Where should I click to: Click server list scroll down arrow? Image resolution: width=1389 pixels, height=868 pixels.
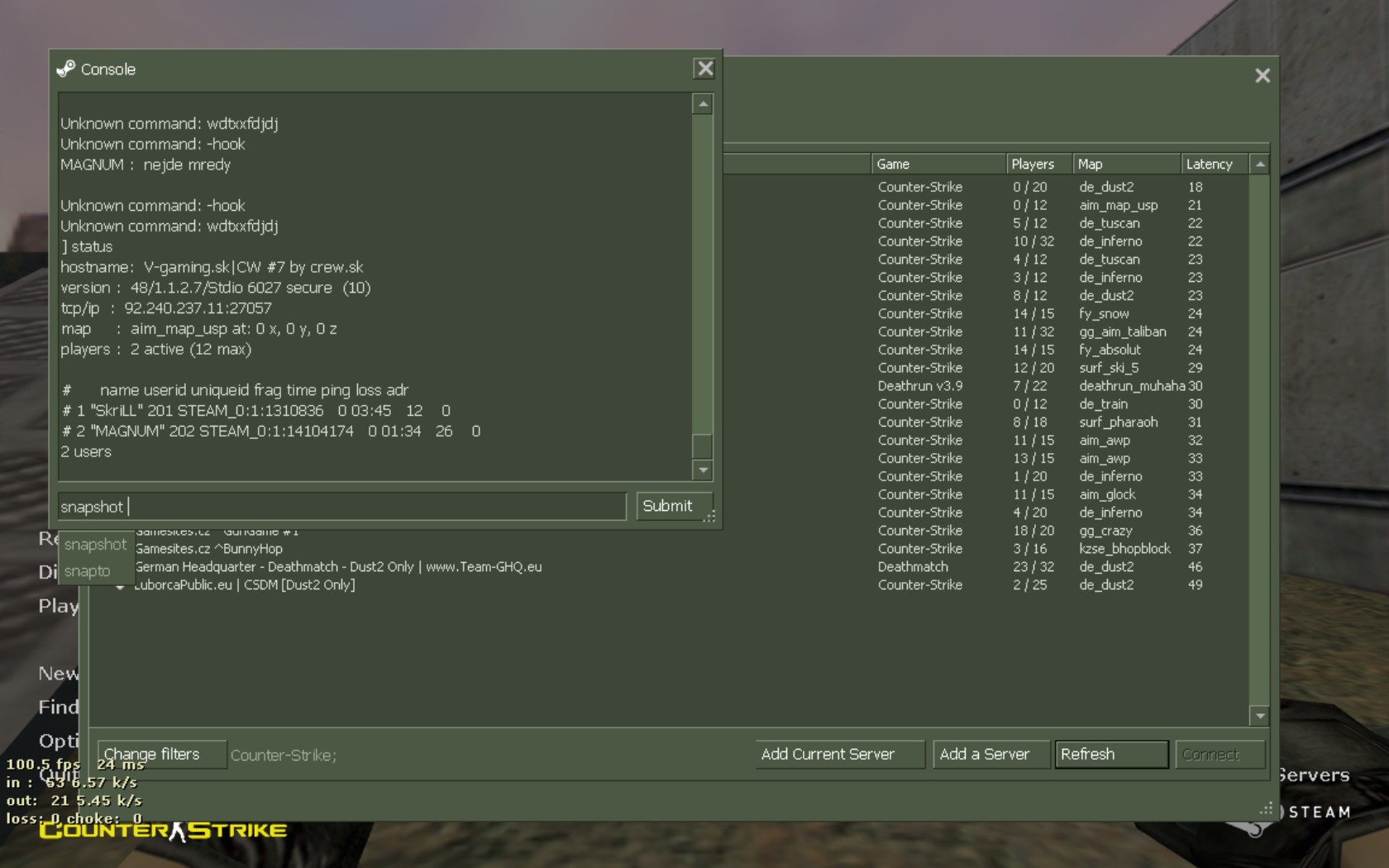pyautogui.click(x=1259, y=716)
